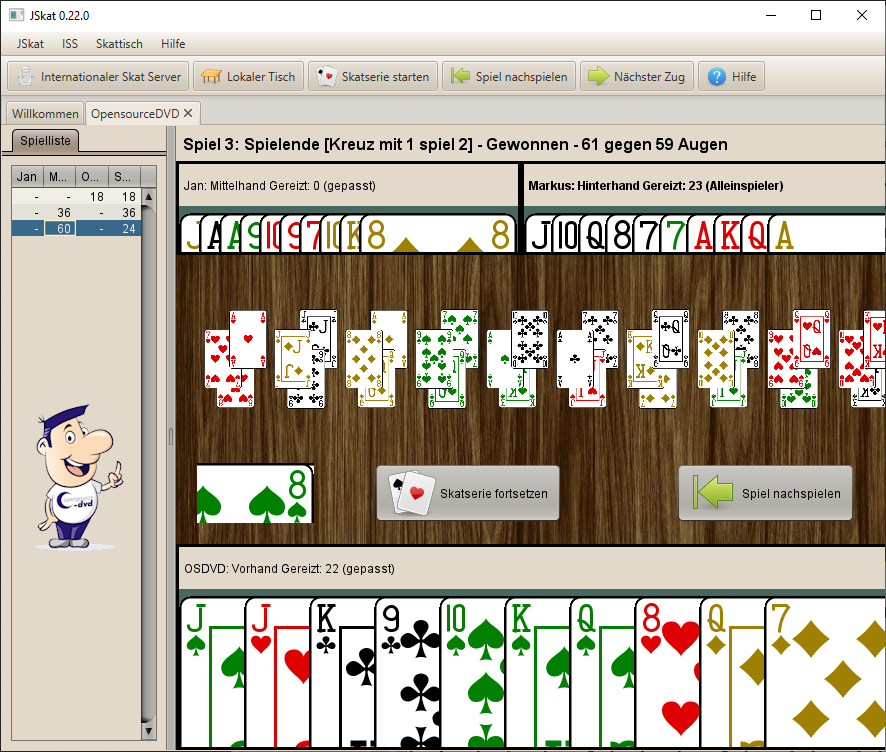Select the highlighted third row in game list

coord(76,228)
